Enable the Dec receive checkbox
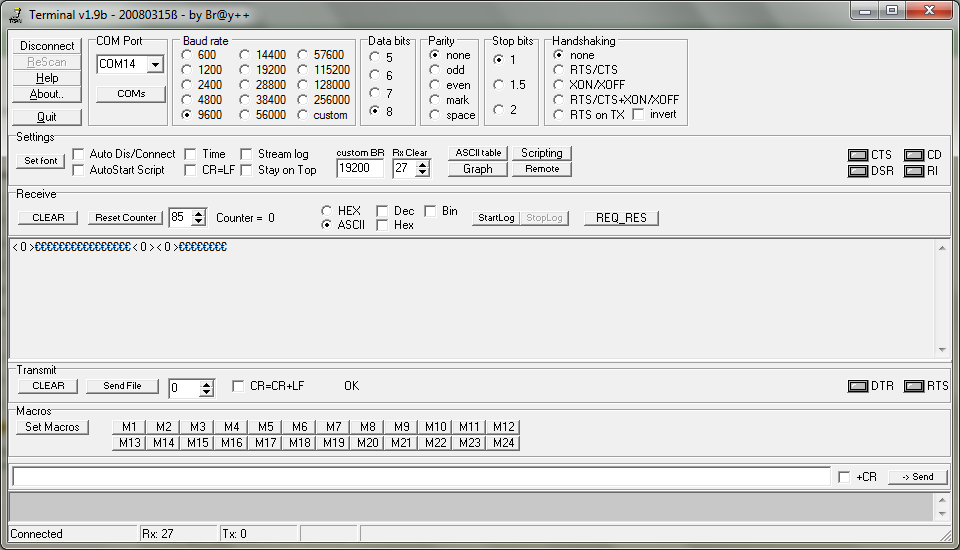The width and height of the screenshot is (960, 550). pos(382,211)
